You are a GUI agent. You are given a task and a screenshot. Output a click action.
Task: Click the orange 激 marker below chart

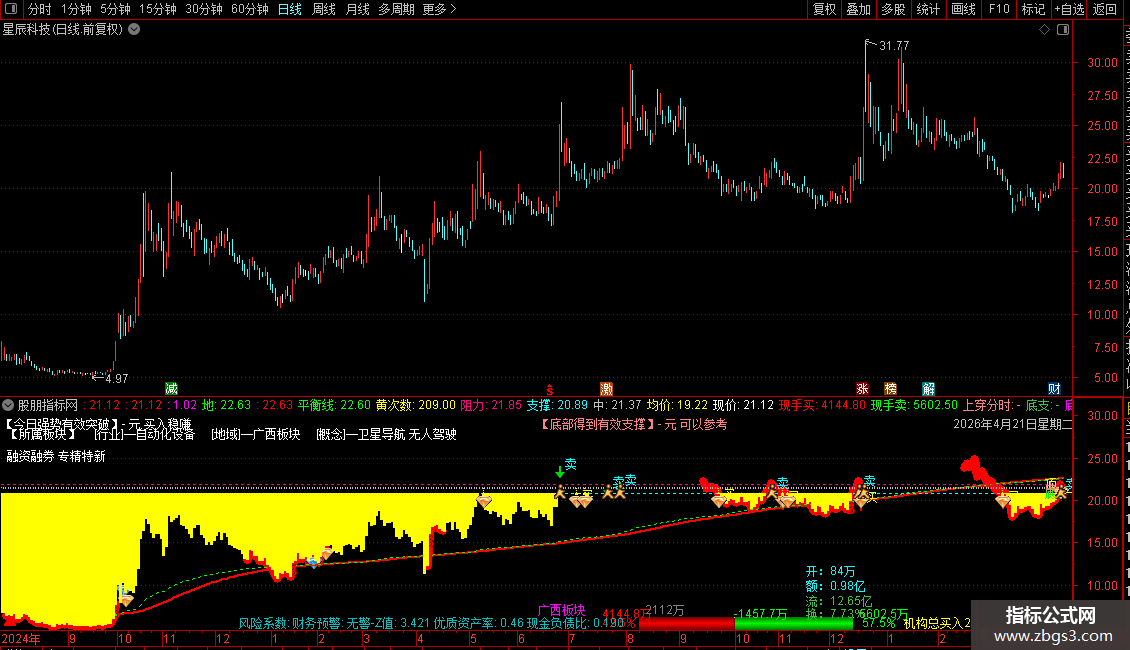pyautogui.click(x=606, y=389)
